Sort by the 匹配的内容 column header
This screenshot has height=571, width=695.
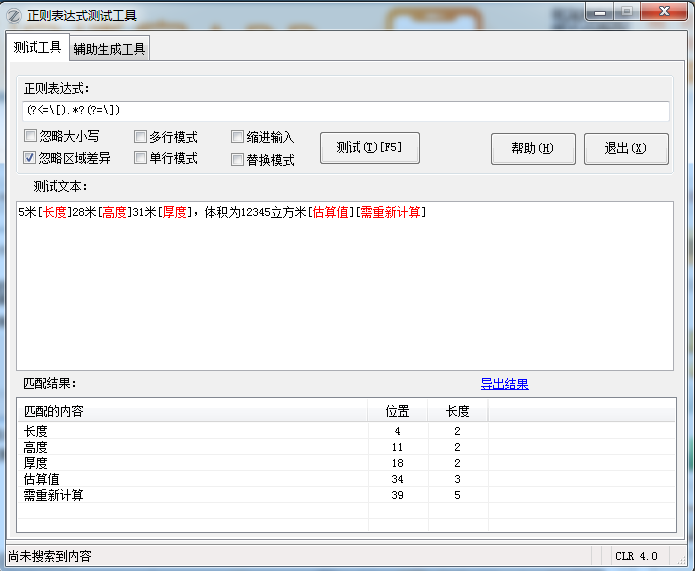190,411
